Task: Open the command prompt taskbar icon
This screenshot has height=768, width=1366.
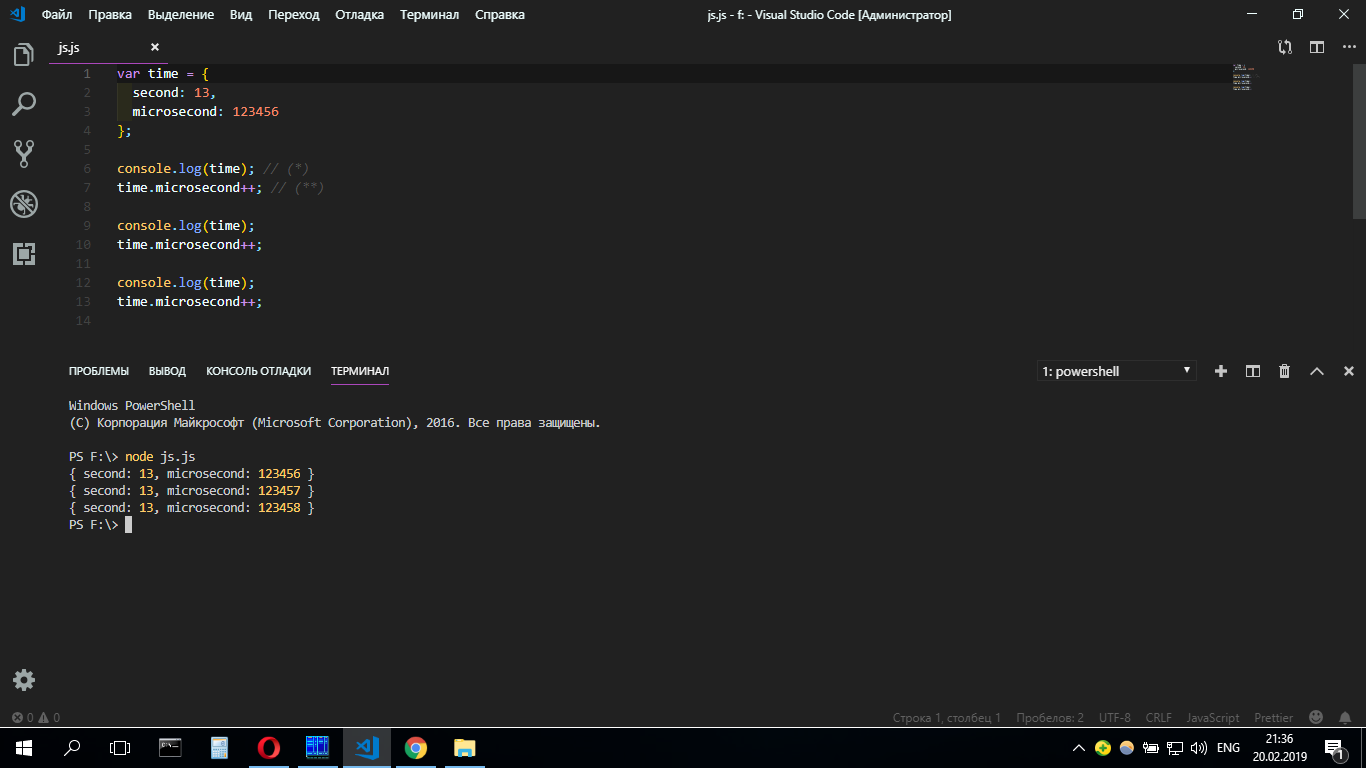Action: pos(171,748)
